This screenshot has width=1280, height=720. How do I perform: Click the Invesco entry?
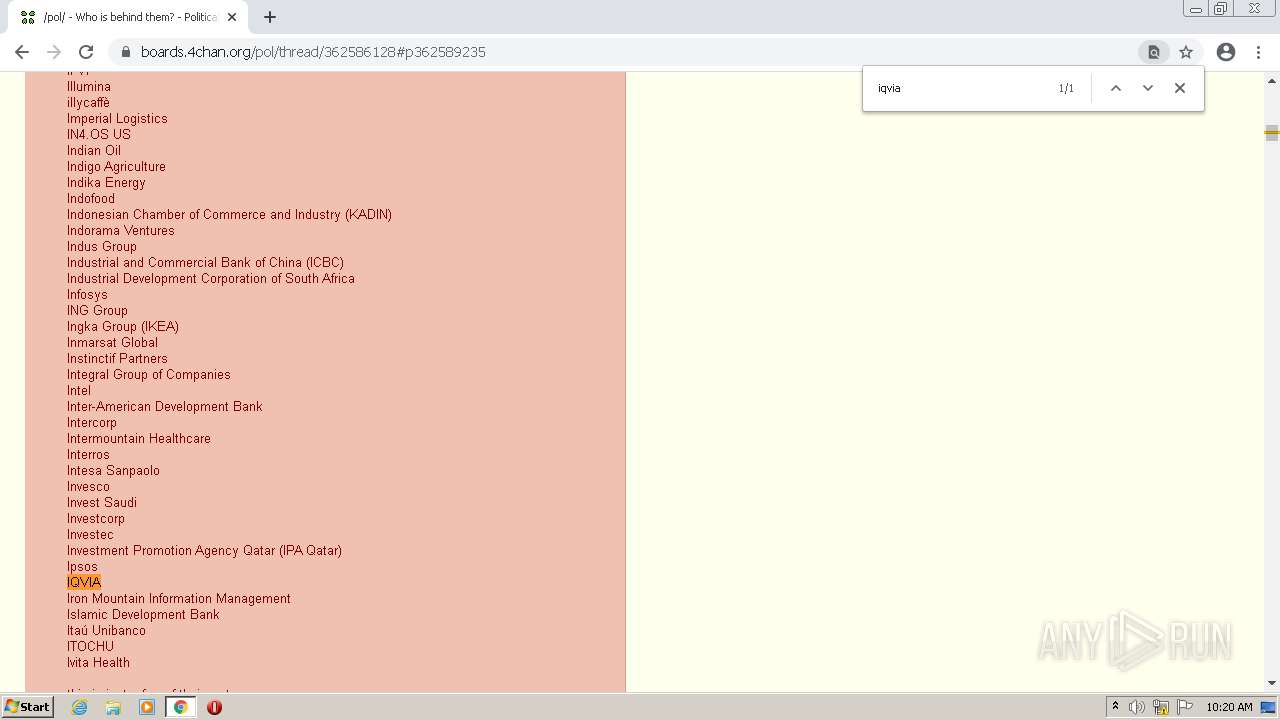tap(88, 486)
